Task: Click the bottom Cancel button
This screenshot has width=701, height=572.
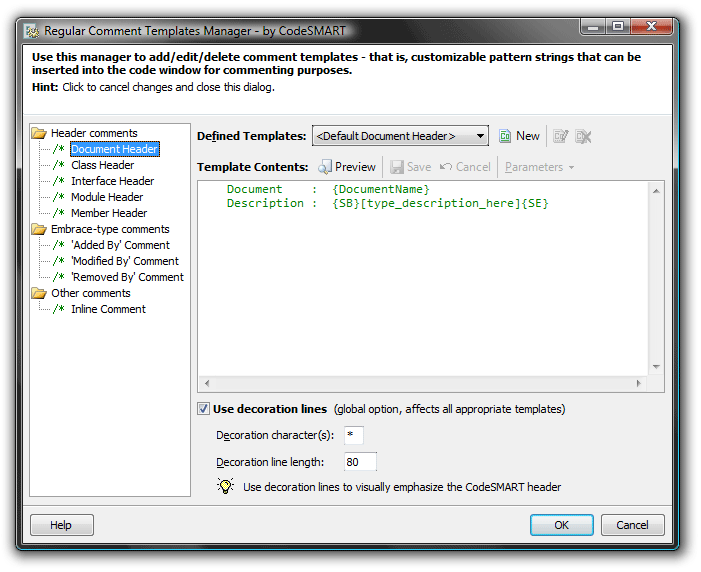Action: (632, 525)
